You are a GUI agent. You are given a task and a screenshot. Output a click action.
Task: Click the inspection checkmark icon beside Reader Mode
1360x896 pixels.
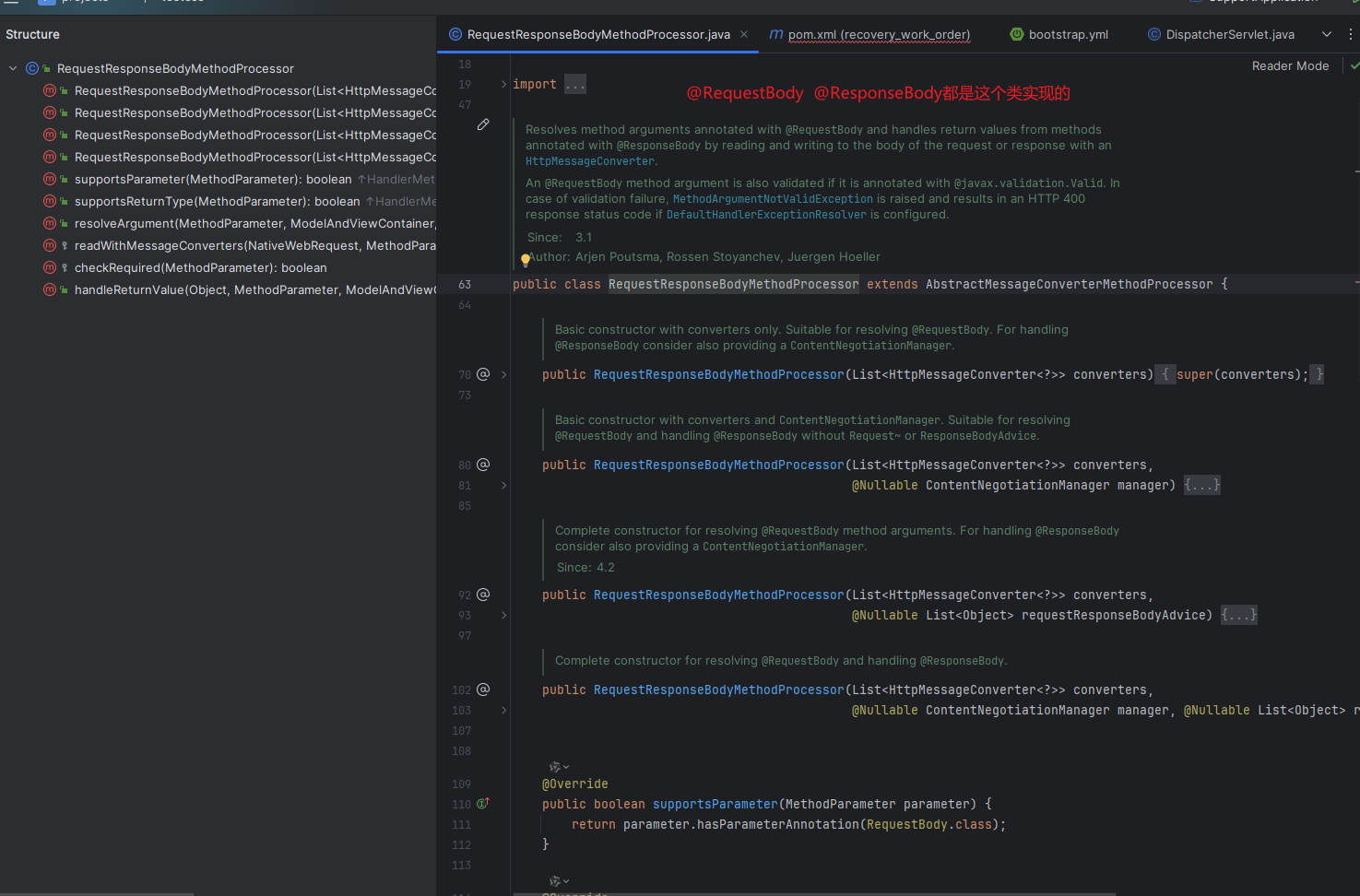pyautogui.click(x=1354, y=65)
